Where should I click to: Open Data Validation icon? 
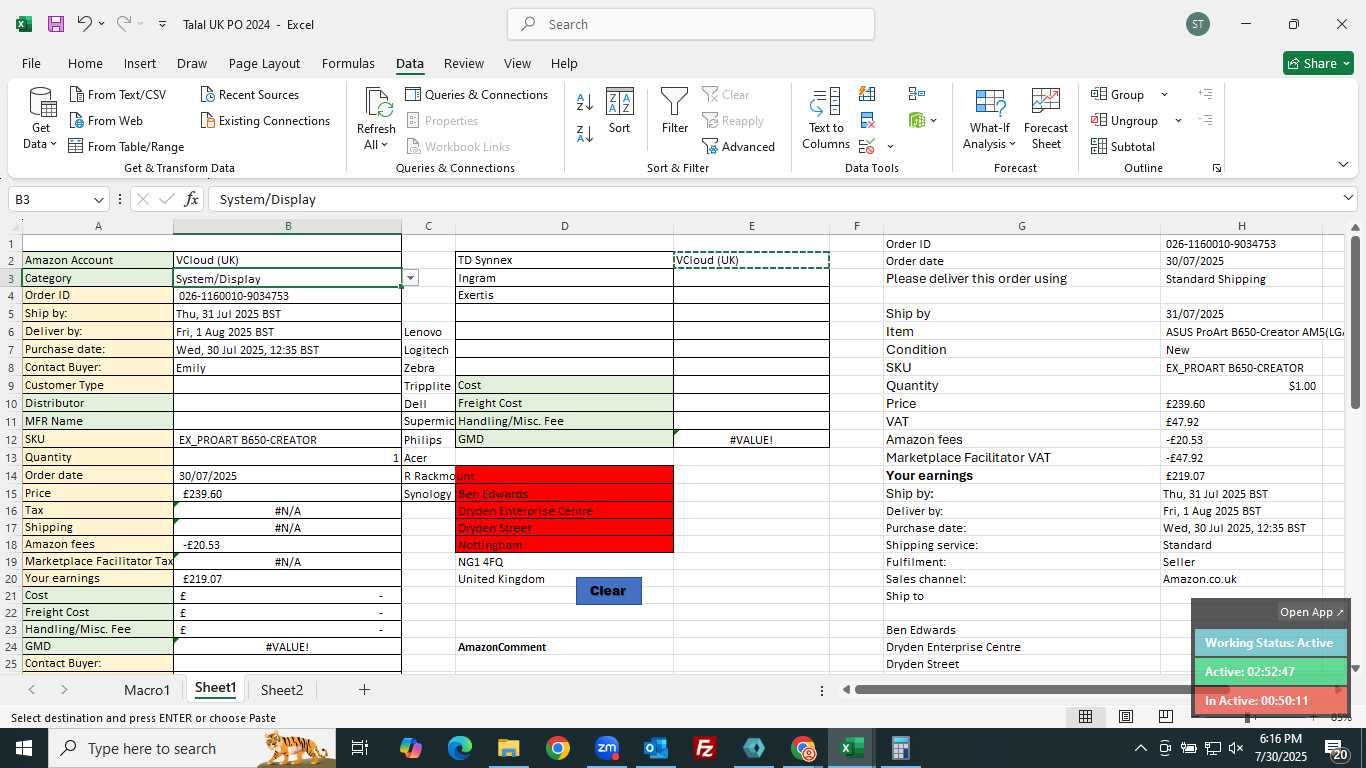pyautogui.click(x=866, y=147)
